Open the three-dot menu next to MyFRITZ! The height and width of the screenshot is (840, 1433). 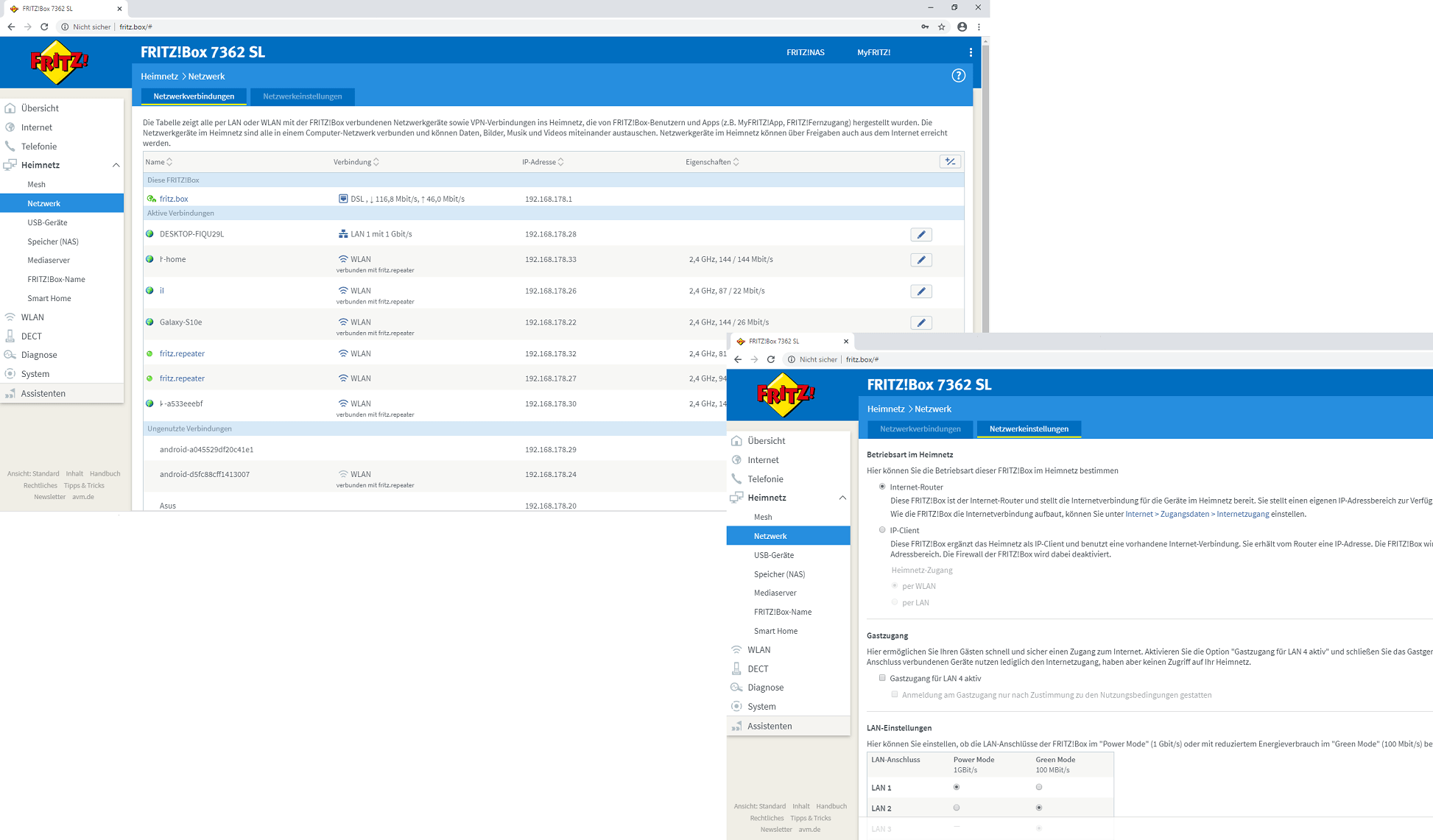point(971,52)
